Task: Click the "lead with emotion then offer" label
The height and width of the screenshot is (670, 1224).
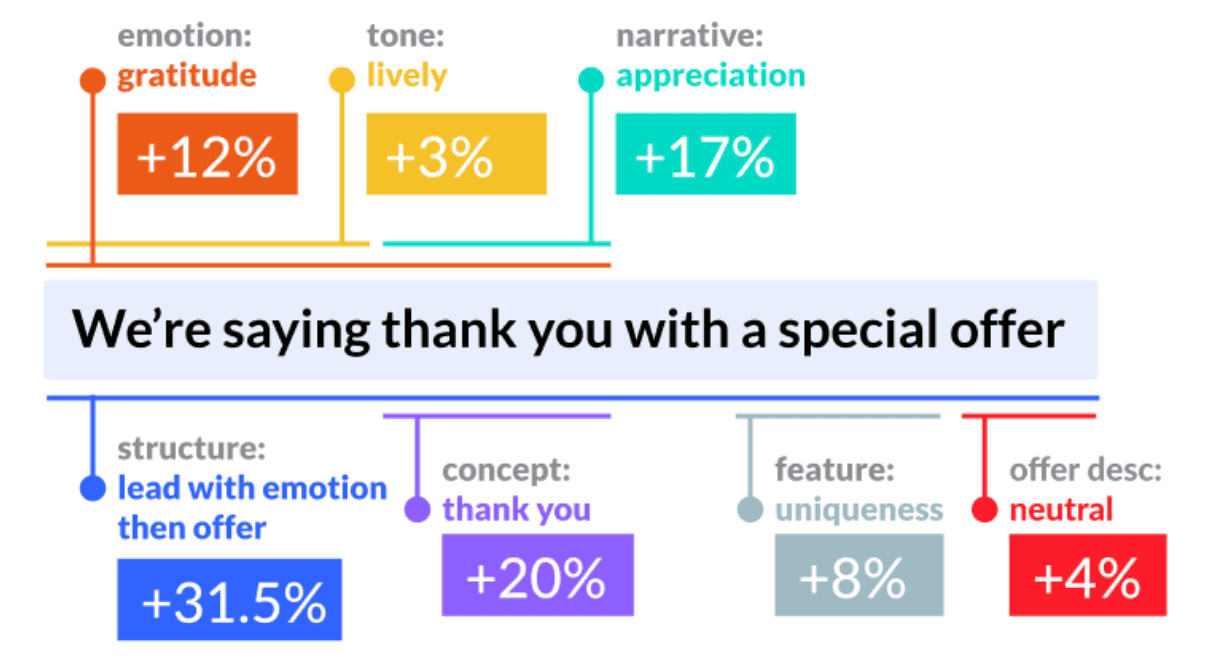Action: pyautogui.click(x=252, y=508)
